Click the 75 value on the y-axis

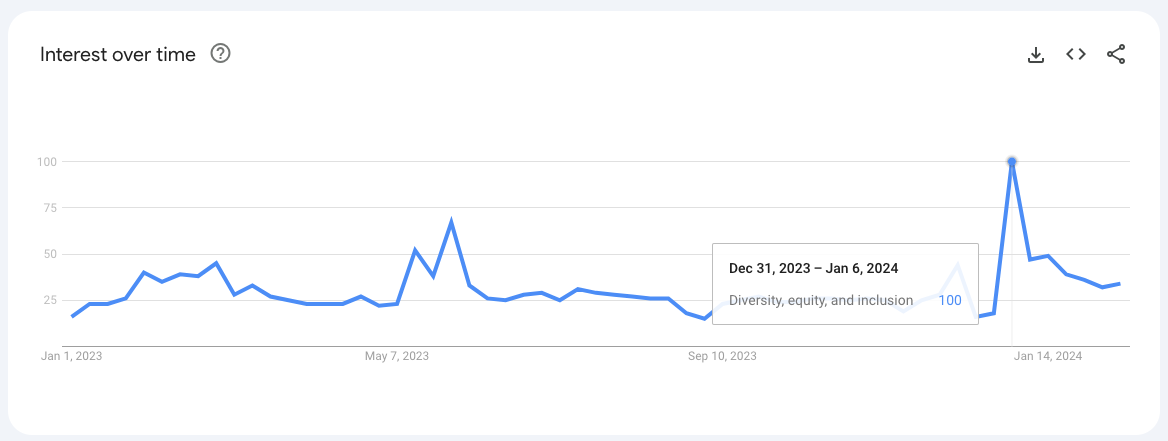[51, 208]
